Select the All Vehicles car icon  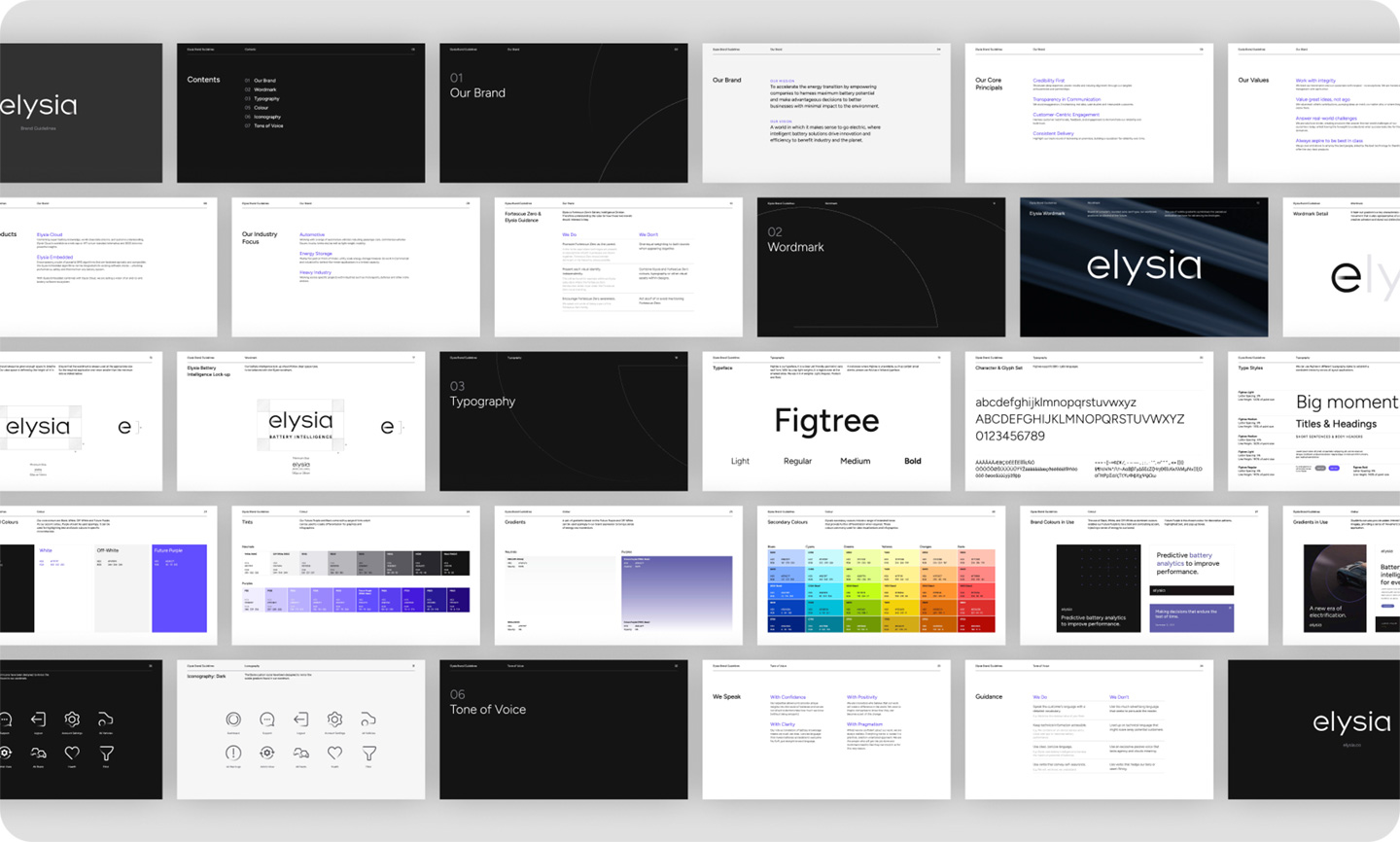pyautogui.click(x=368, y=719)
